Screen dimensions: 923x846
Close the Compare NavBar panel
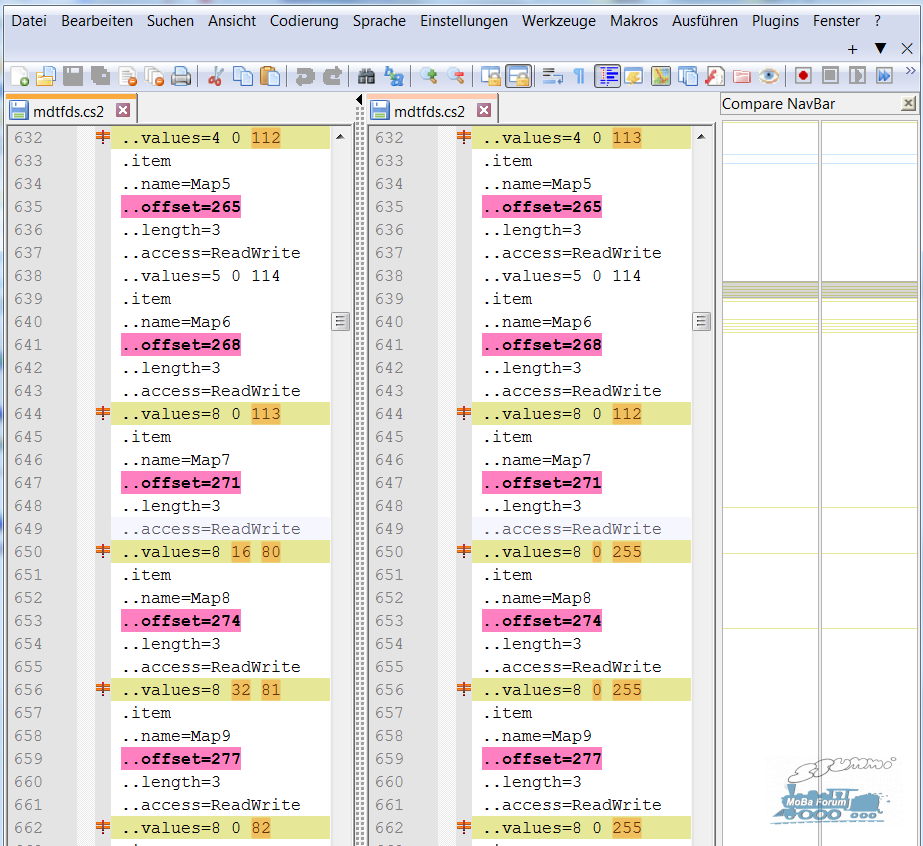908,104
